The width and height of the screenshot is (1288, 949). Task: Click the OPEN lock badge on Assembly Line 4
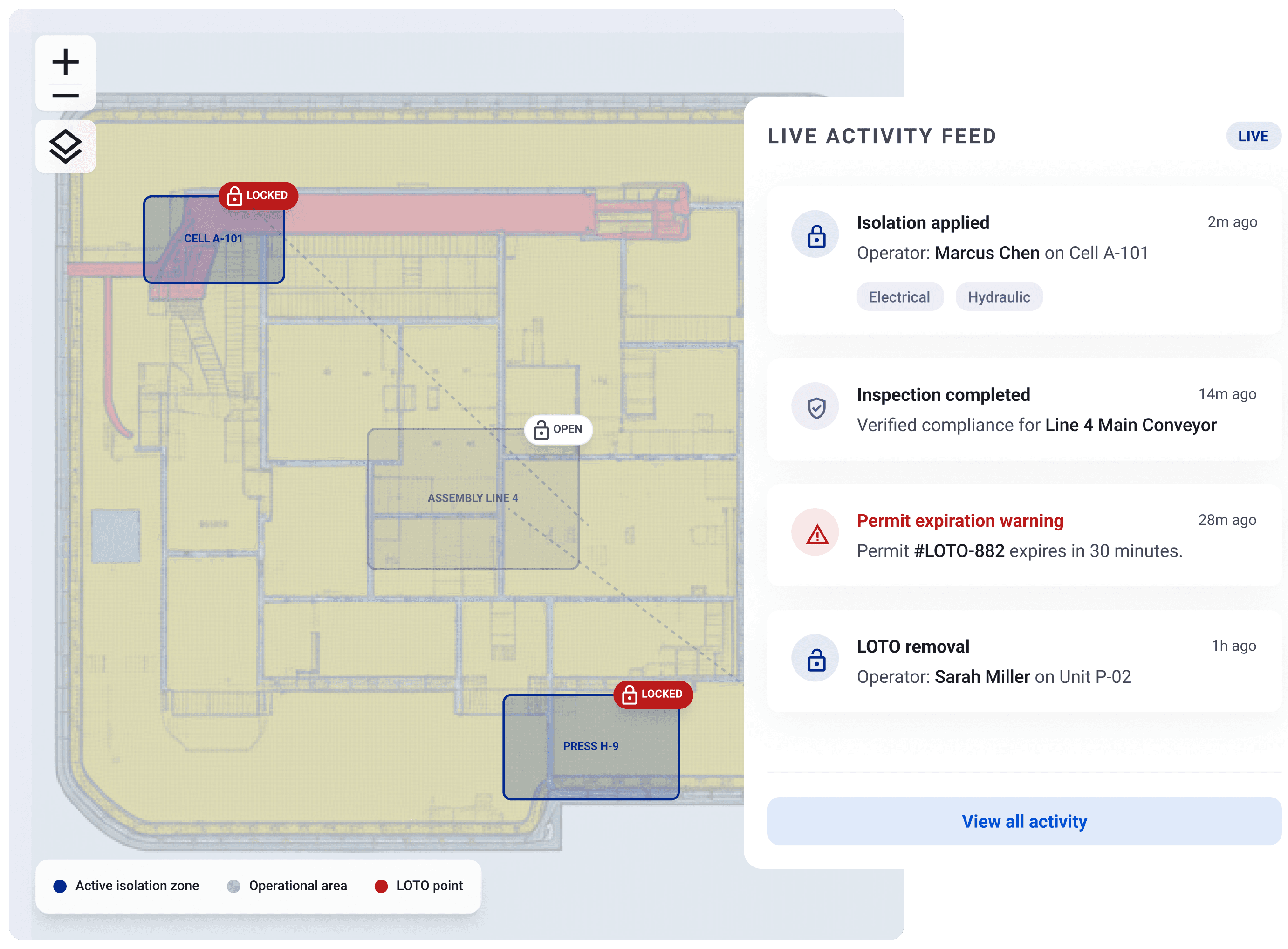click(x=558, y=429)
